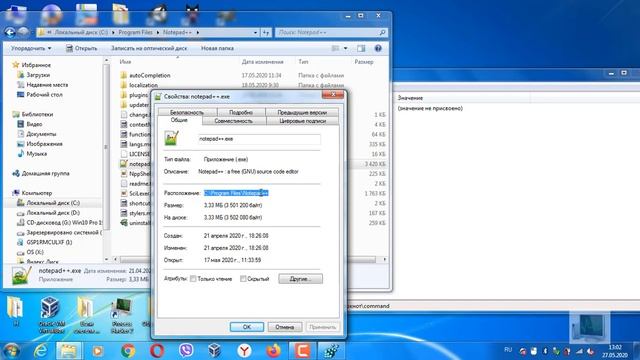Screen dimensions: 640x360
Task: Open the Упорядочить dropdown menu
Action: pos(31,48)
